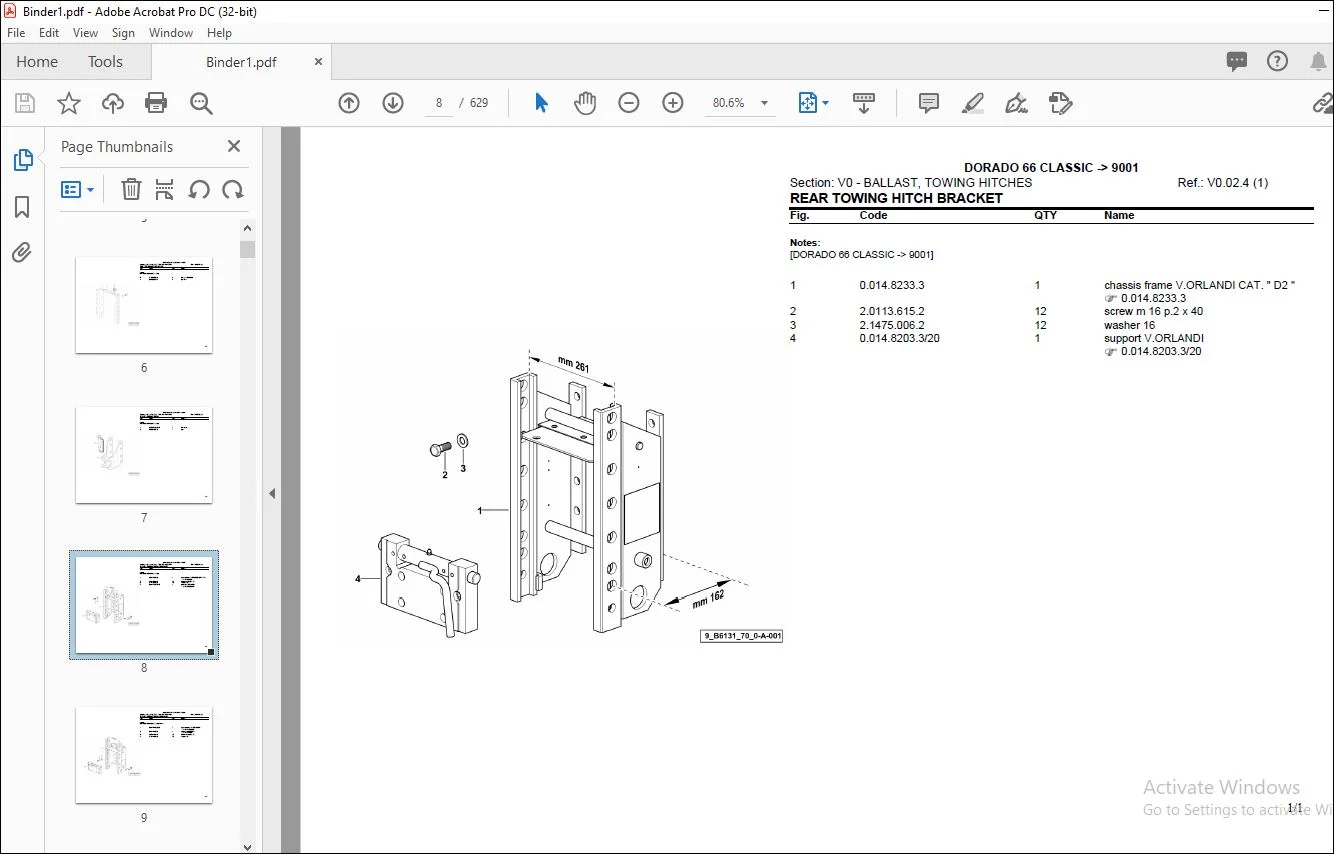Rotate page counterclockwise

click(x=199, y=189)
